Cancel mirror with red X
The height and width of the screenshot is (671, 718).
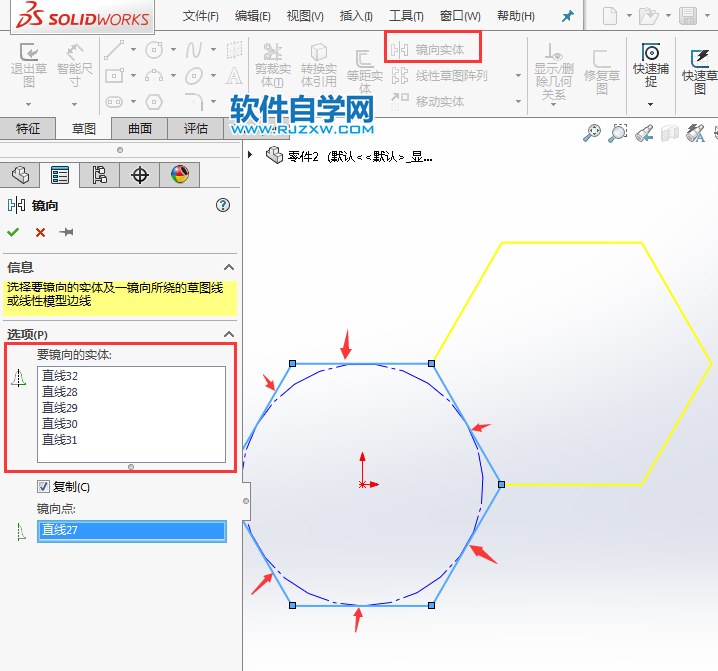40,233
